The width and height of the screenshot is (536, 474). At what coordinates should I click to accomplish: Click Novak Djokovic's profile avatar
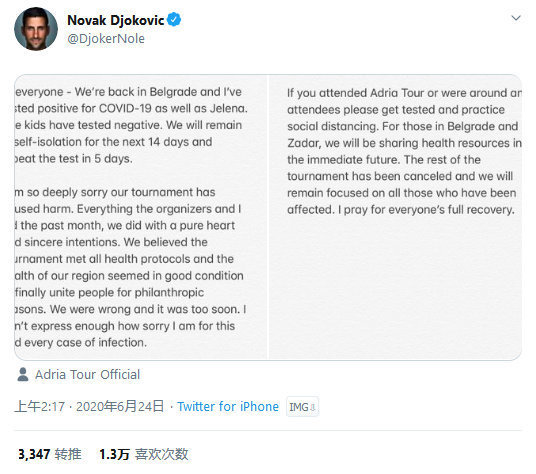(36, 29)
